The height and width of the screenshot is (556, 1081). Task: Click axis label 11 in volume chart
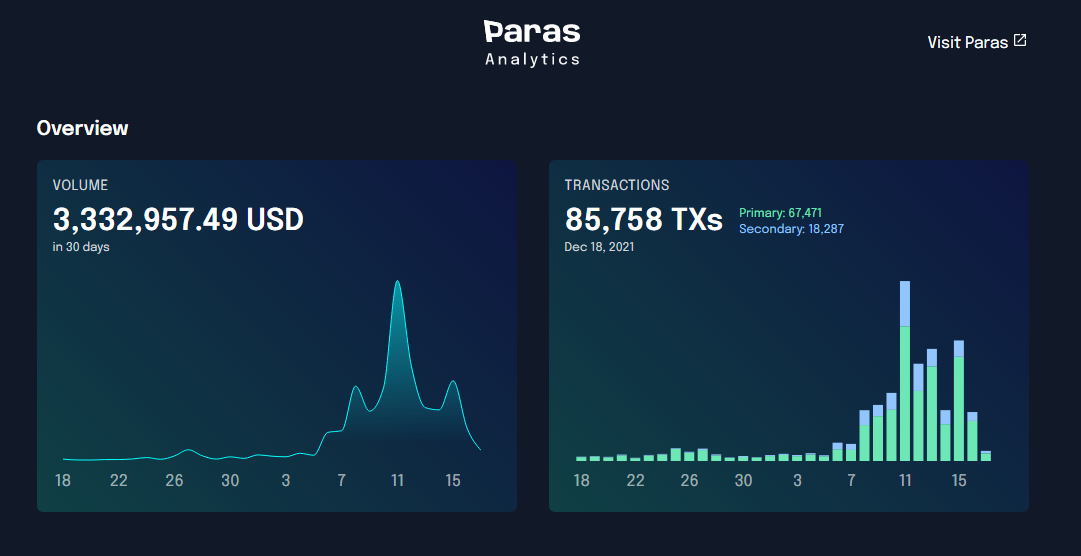click(x=397, y=480)
